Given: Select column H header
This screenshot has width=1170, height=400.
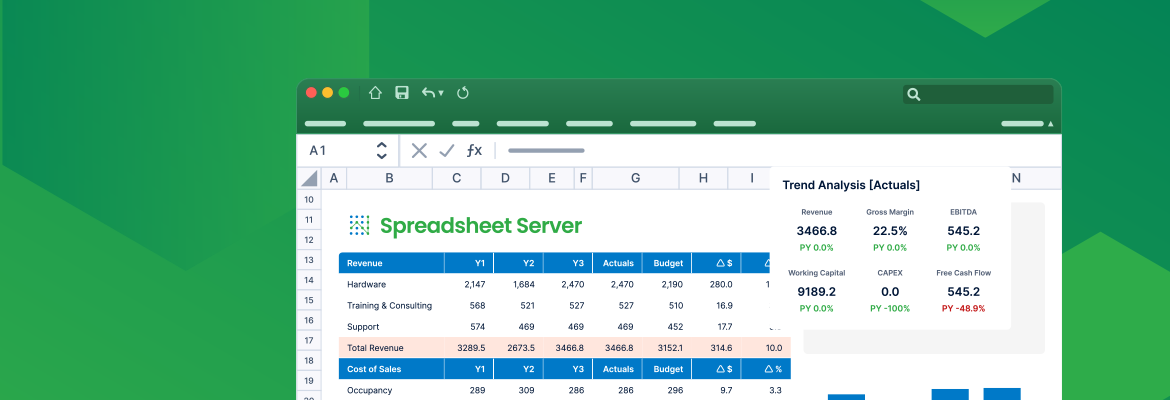Looking at the screenshot, I should 704,178.
